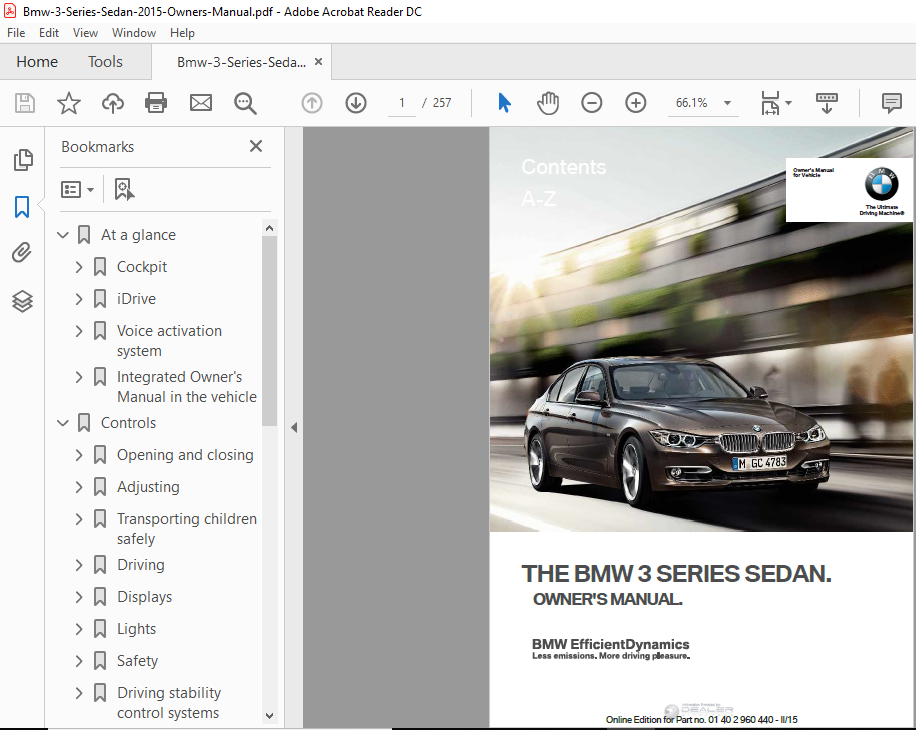
Task: Toggle the Bookmarks sidebar icon
Action: pos(22,207)
